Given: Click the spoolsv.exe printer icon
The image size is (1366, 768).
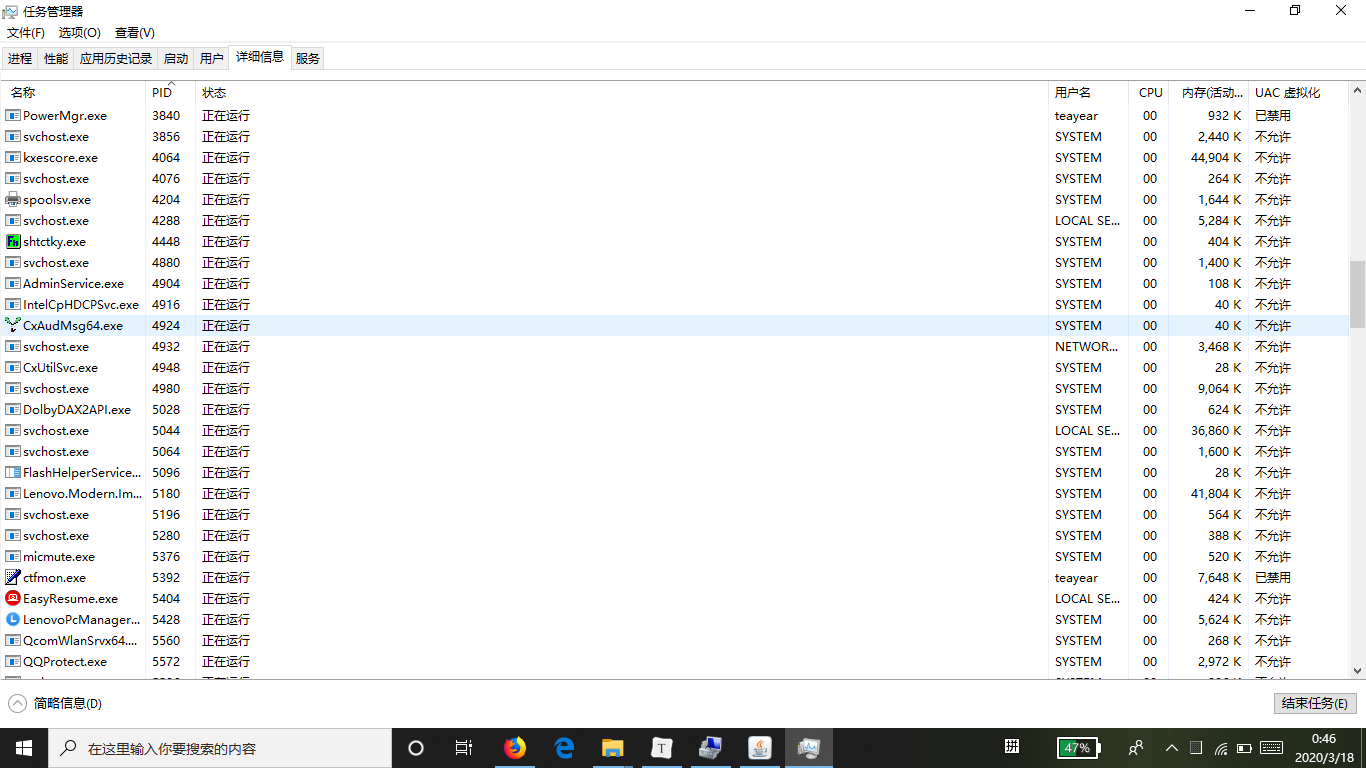Looking at the screenshot, I should coord(13,200).
